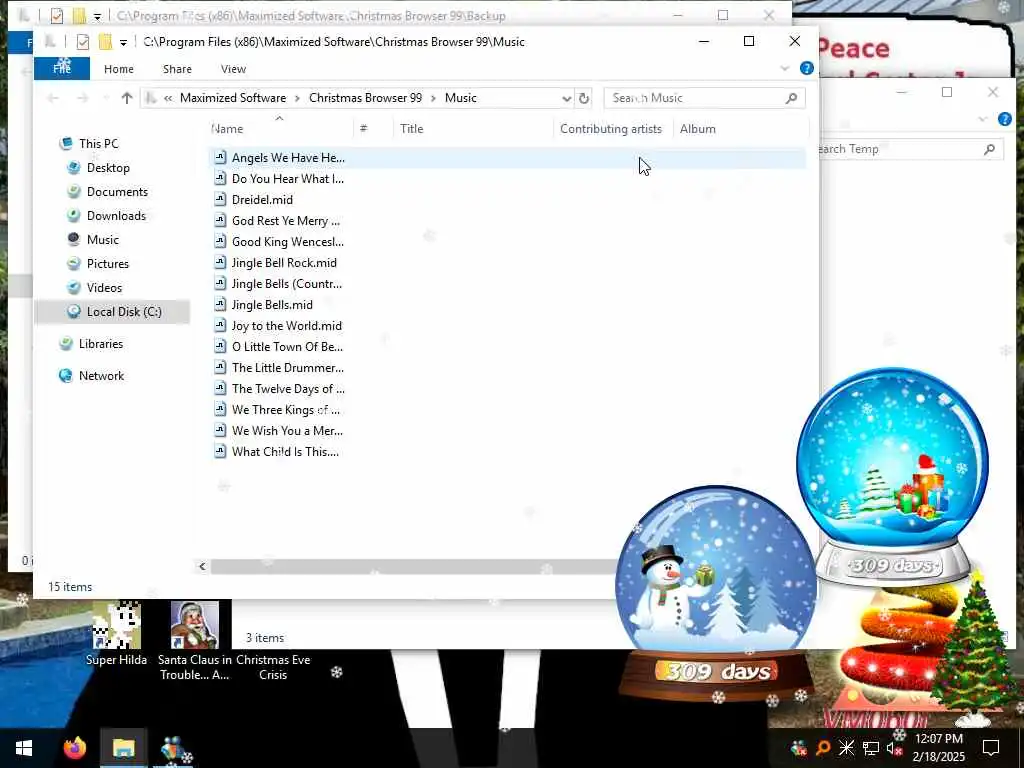Expand the ribbon with the chevron
Screen dimensions: 1024x768
(784, 68)
